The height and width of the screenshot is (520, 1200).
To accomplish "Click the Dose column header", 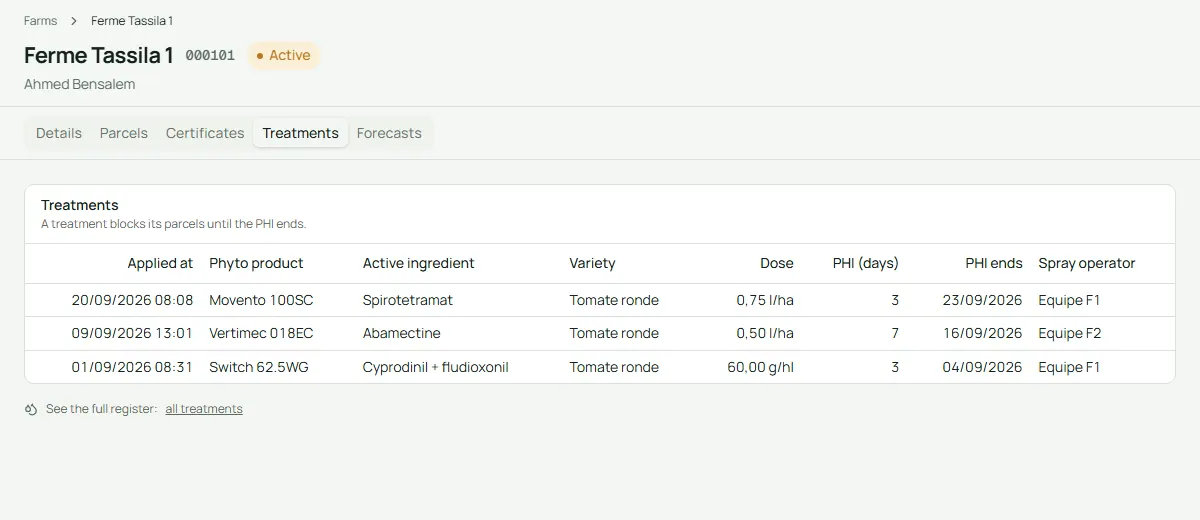I will (777, 263).
